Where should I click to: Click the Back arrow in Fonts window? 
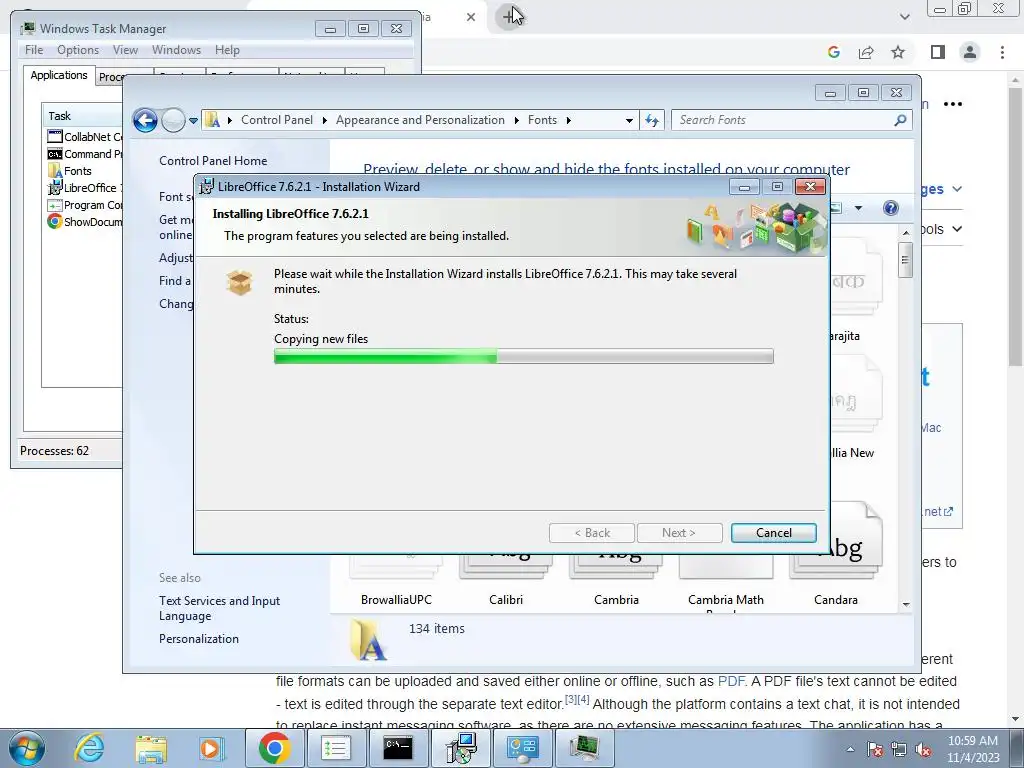coord(145,120)
